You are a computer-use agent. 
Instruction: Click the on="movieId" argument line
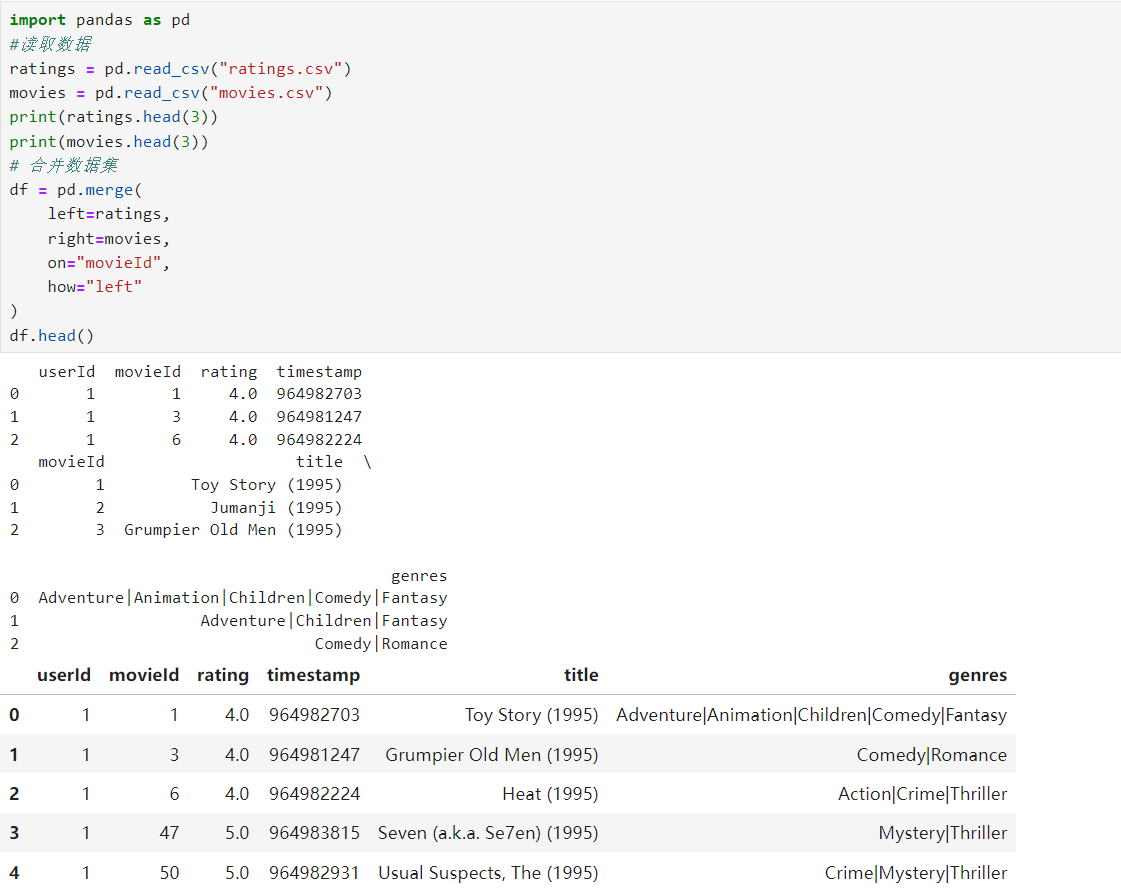click(109, 263)
